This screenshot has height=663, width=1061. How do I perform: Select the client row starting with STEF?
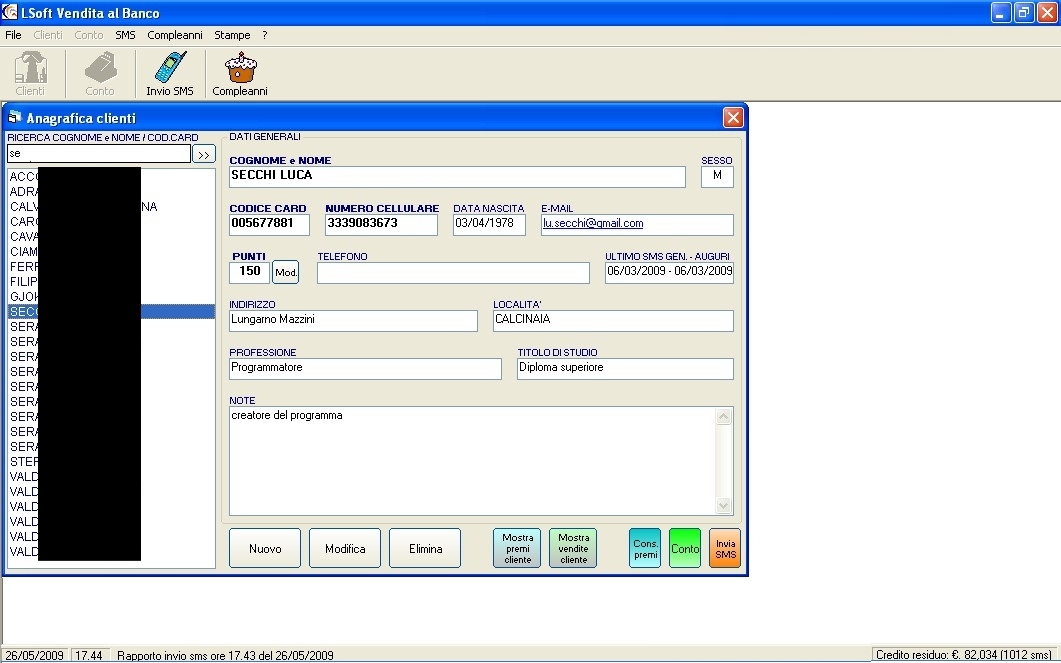111,461
